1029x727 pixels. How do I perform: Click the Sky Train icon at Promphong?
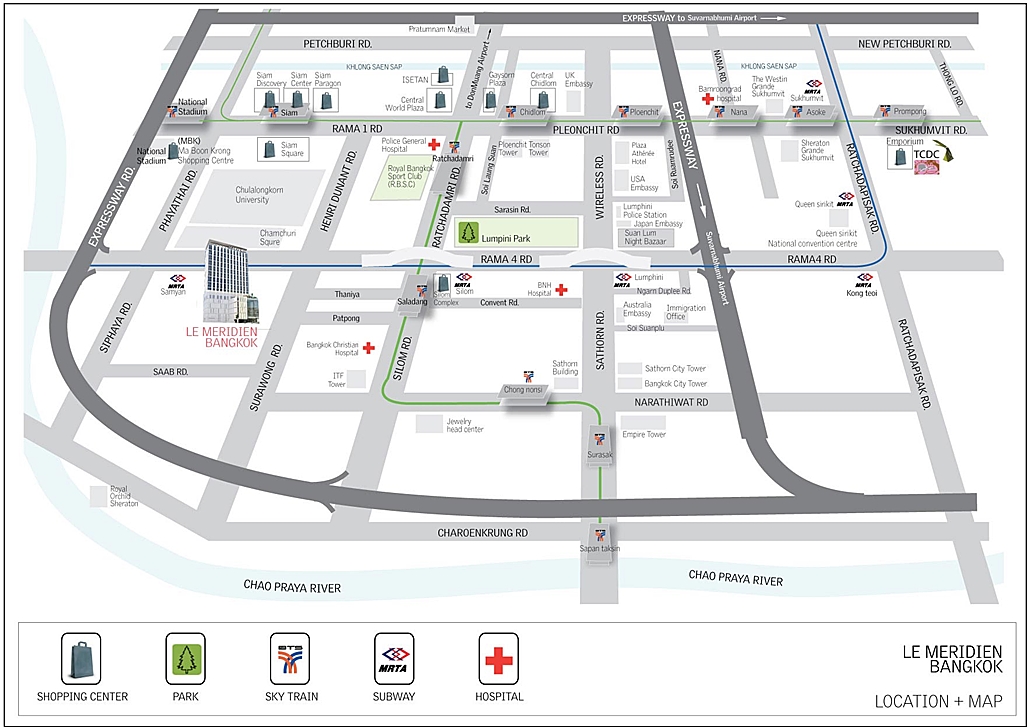pyautogui.click(x=885, y=111)
